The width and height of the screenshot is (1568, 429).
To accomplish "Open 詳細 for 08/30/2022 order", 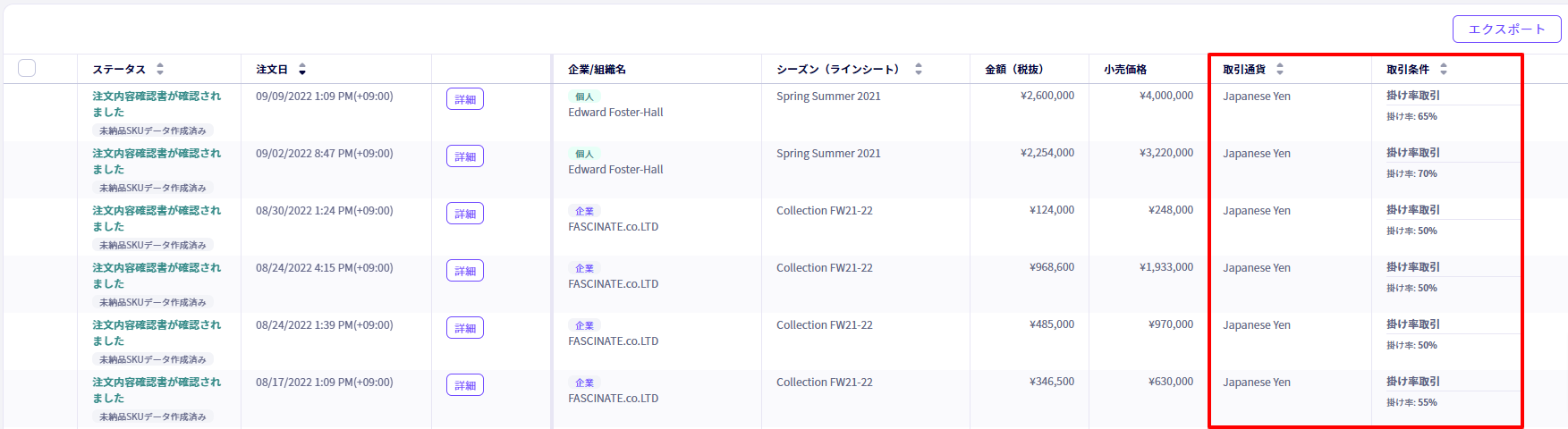I will pyautogui.click(x=465, y=214).
